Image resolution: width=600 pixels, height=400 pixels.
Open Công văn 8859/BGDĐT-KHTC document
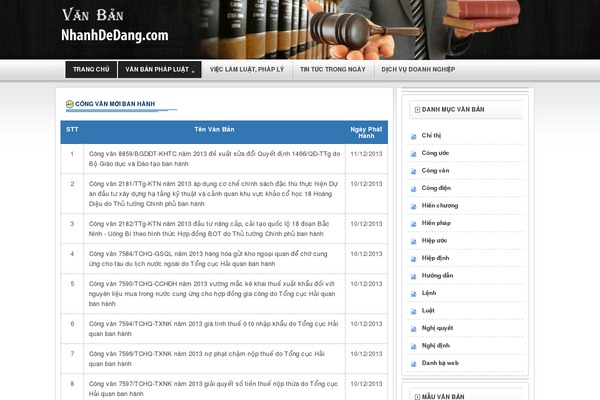coord(214,159)
